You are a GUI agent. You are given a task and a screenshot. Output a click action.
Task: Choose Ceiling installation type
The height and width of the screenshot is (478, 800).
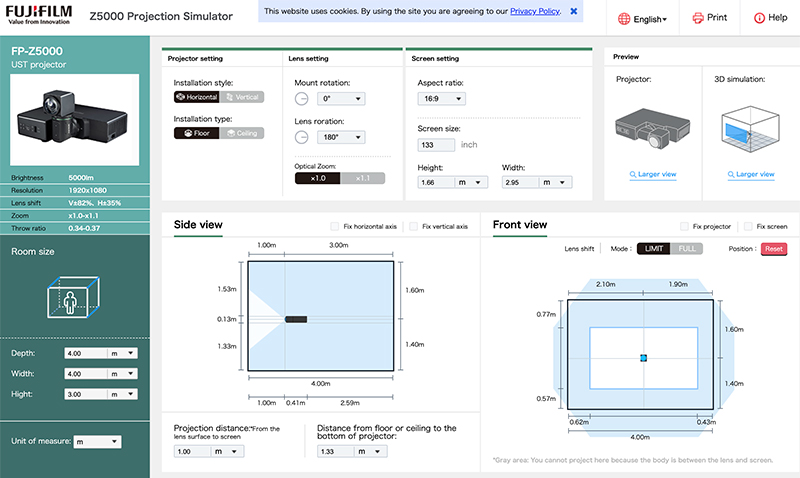(x=241, y=132)
